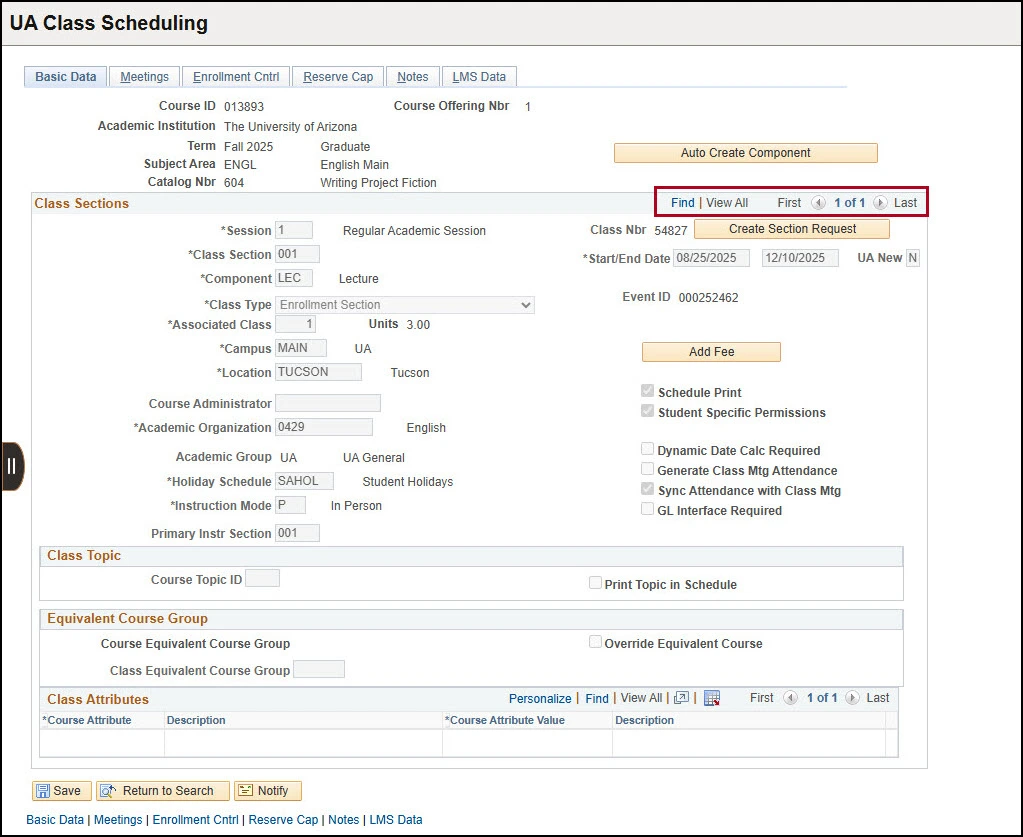Click Enrollment Cntrl link at page bottom
Viewport: 1023px width, 837px height.
(196, 820)
